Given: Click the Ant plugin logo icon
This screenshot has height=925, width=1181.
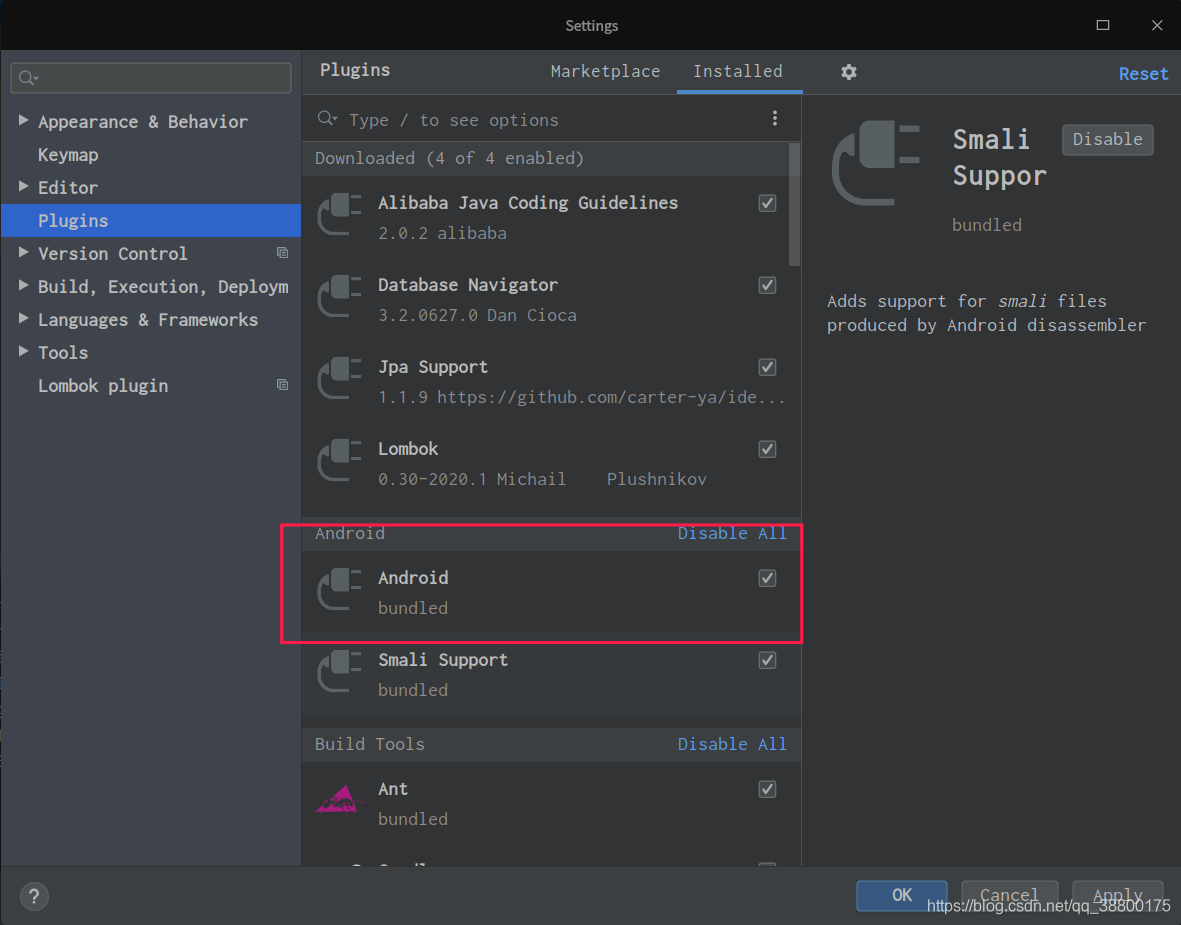Looking at the screenshot, I should (x=340, y=799).
